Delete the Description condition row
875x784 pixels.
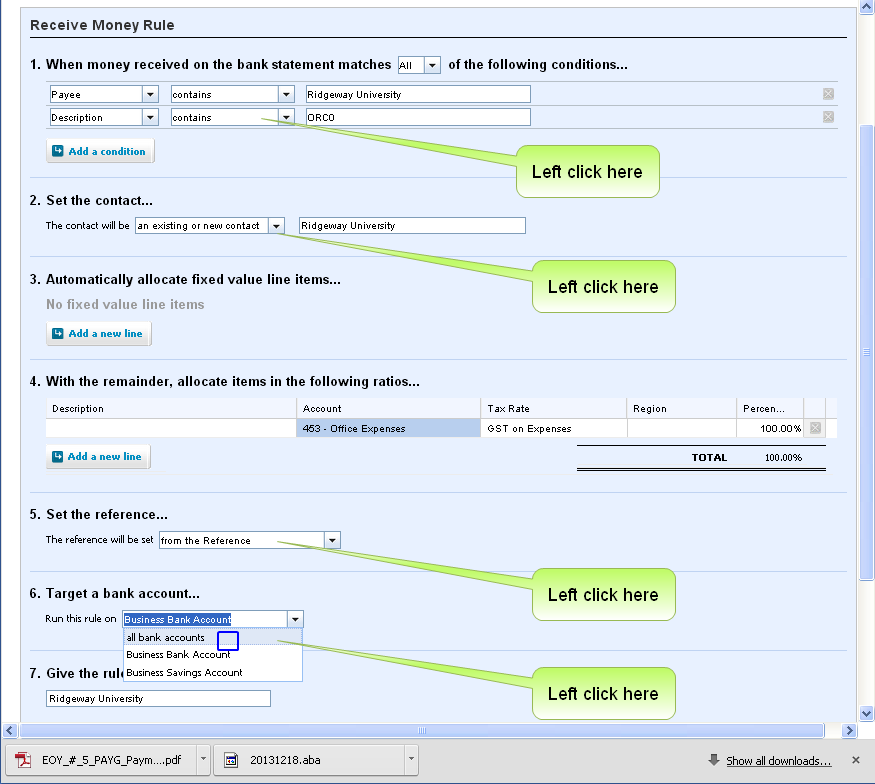tap(827, 117)
